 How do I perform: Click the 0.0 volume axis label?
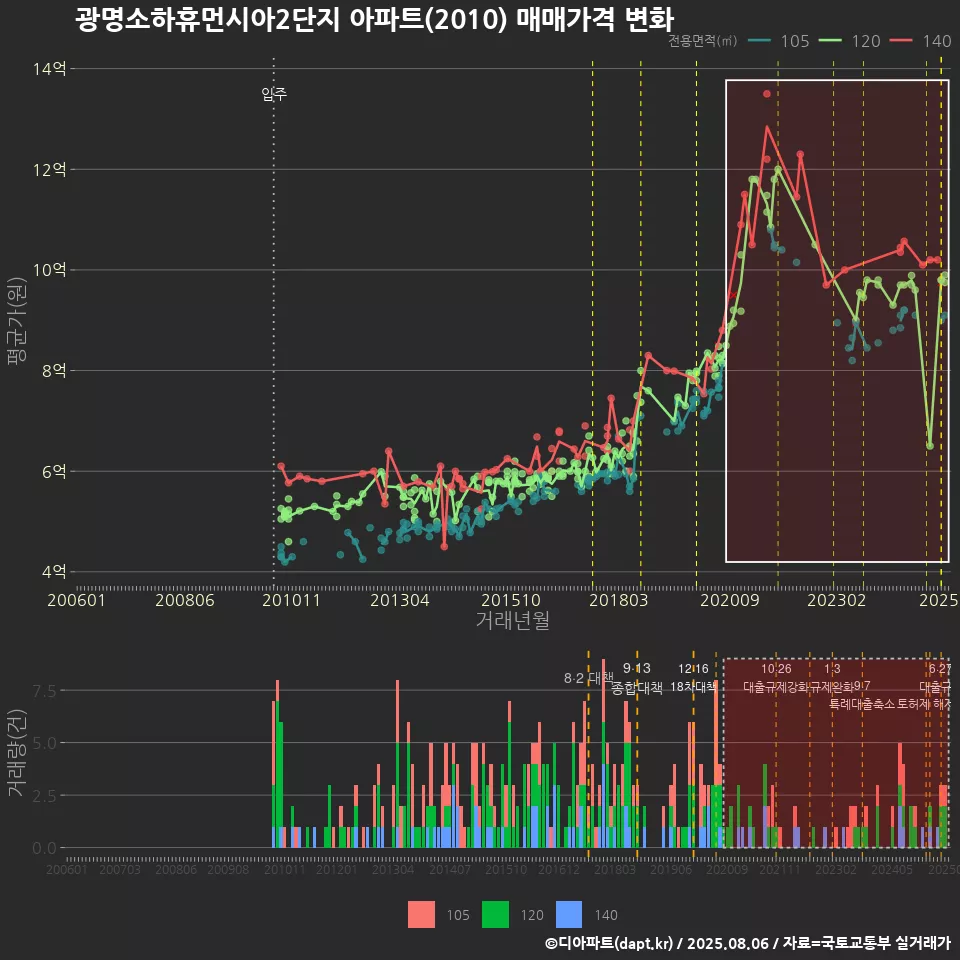(x=44, y=849)
